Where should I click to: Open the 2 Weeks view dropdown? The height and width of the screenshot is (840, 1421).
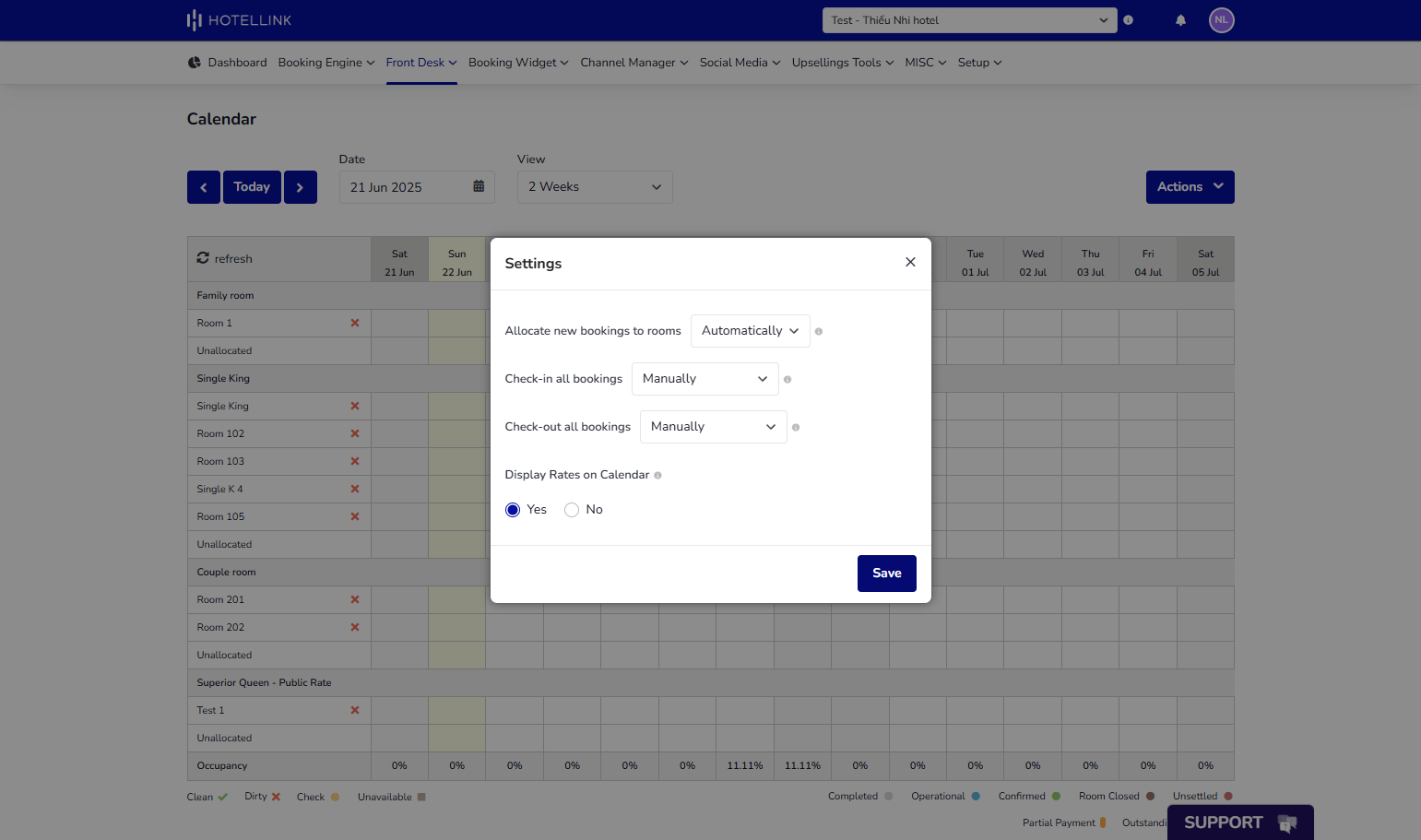coord(595,187)
